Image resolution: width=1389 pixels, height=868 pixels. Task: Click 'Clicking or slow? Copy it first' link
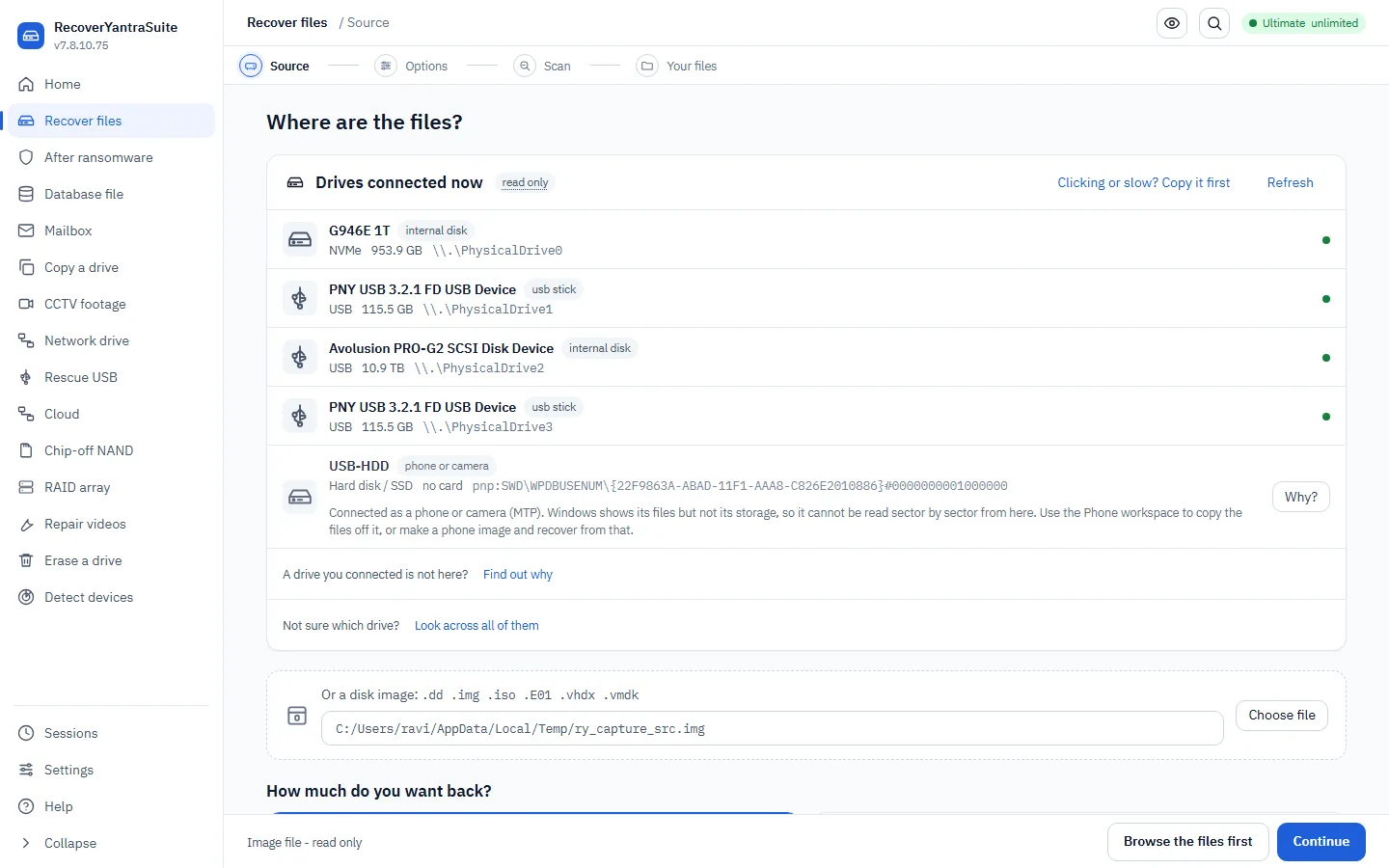point(1144,182)
